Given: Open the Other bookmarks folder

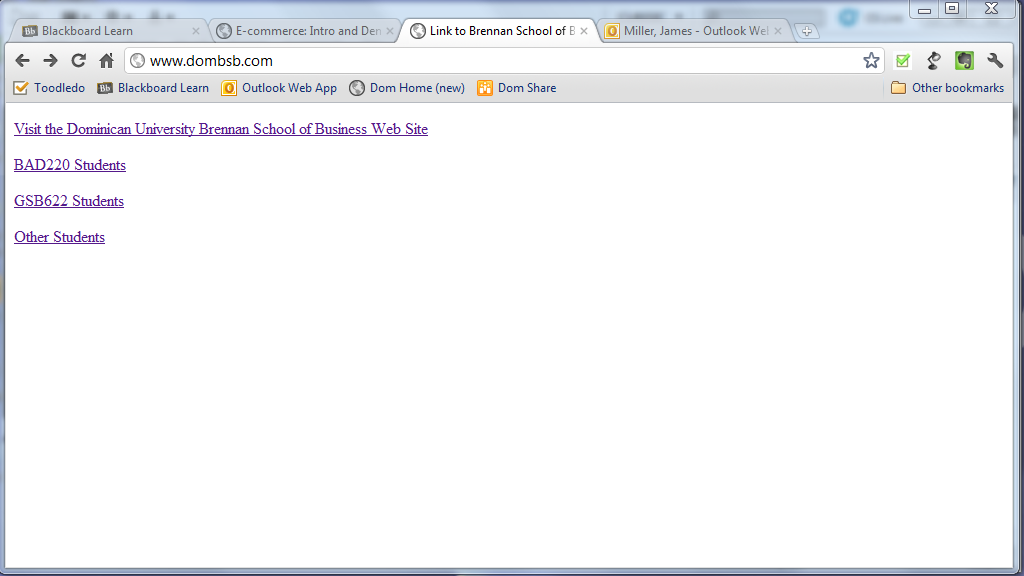Looking at the screenshot, I should (x=947, y=88).
